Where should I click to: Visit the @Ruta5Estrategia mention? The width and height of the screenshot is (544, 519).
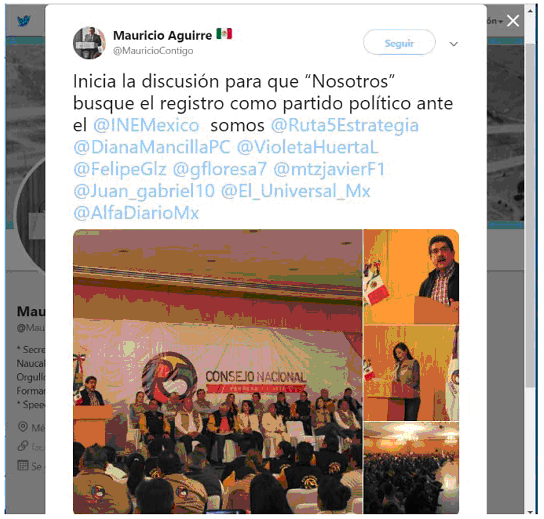345,126
